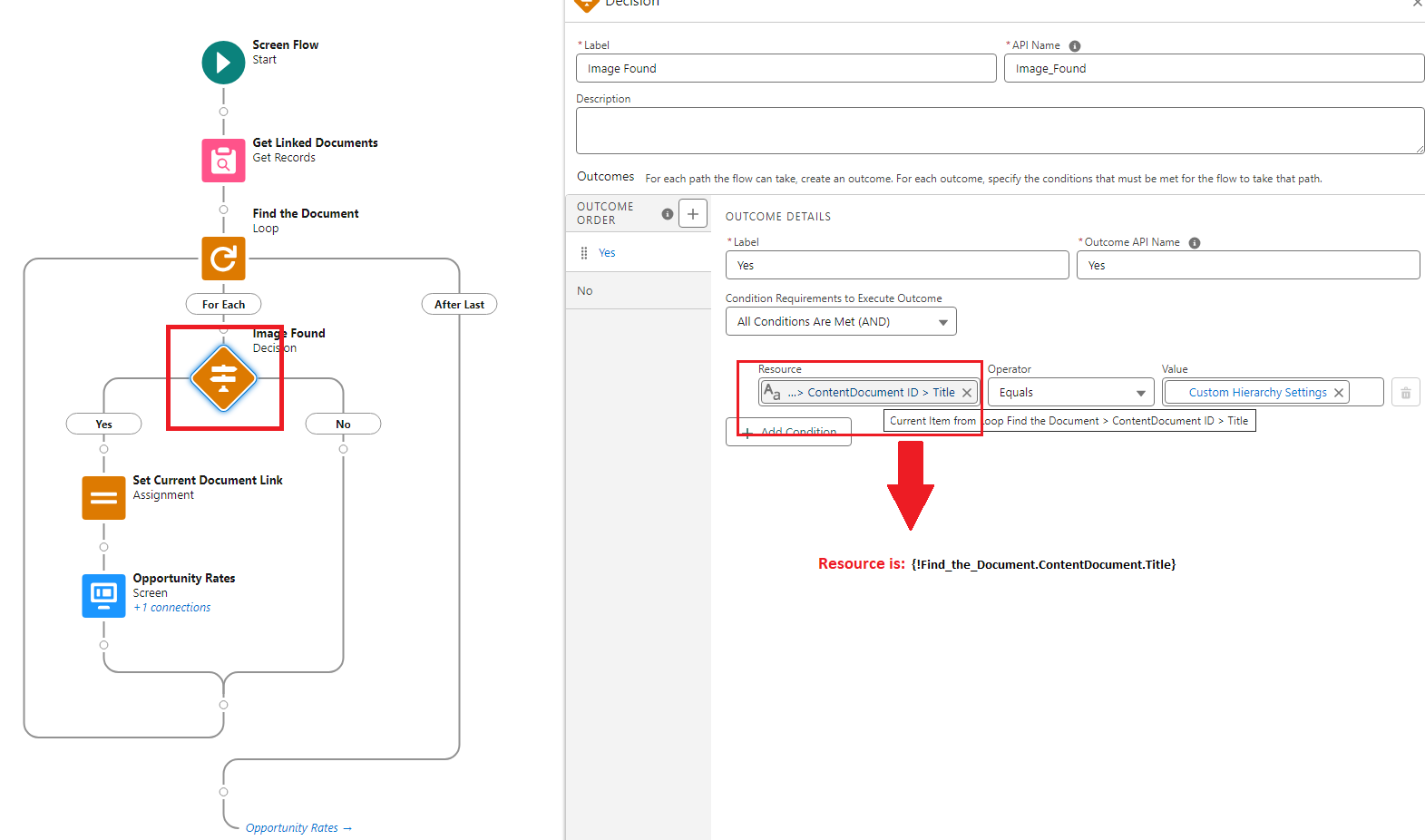Expand the Operator Equals dropdown
This screenshot has height=840, width=1425.
point(1070,393)
